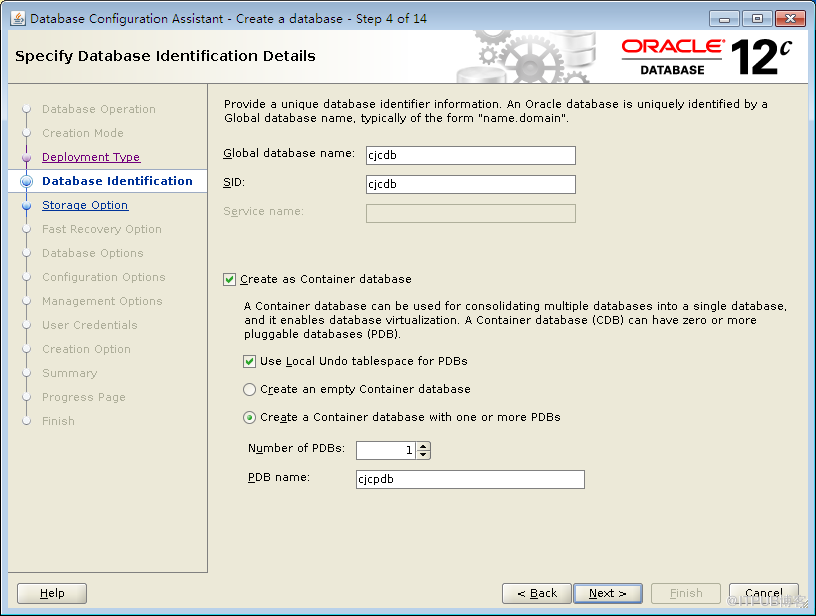Image resolution: width=816 pixels, height=616 pixels.
Task: Select Database Identification in the sidebar
Action: (x=117, y=181)
